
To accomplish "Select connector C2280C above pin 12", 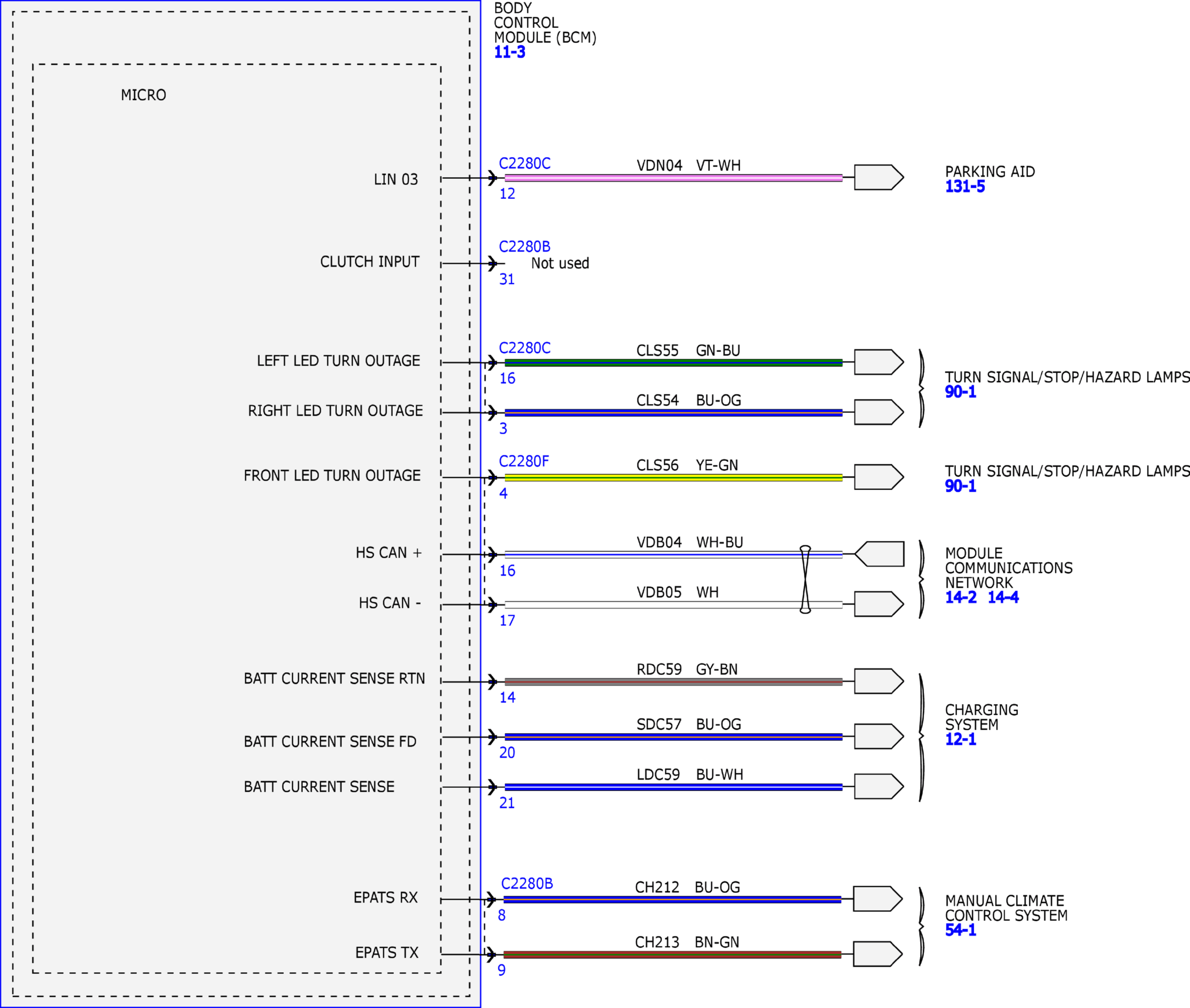I will click(x=525, y=163).
